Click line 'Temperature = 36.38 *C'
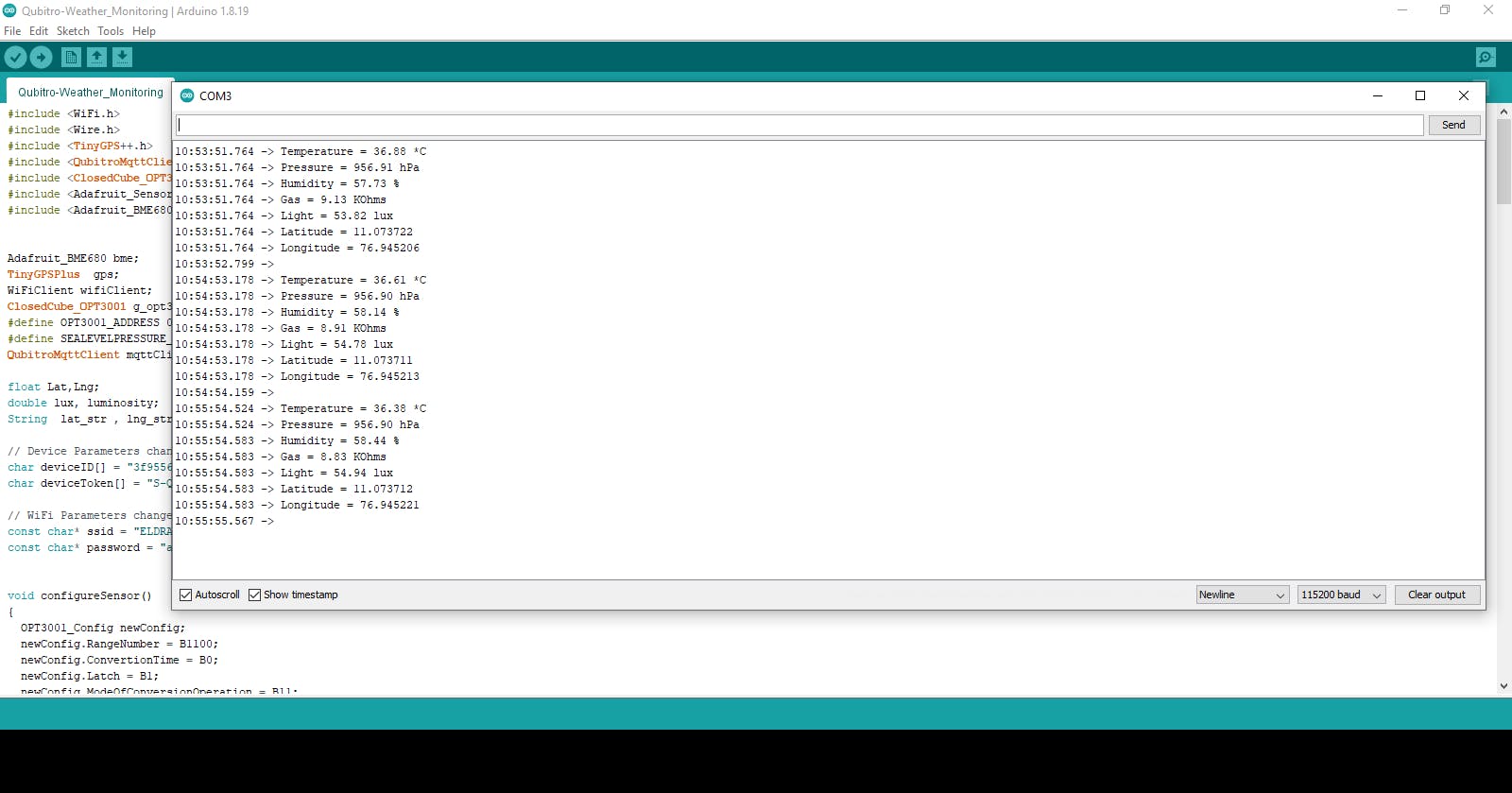The image size is (1512, 793). tap(353, 408)
